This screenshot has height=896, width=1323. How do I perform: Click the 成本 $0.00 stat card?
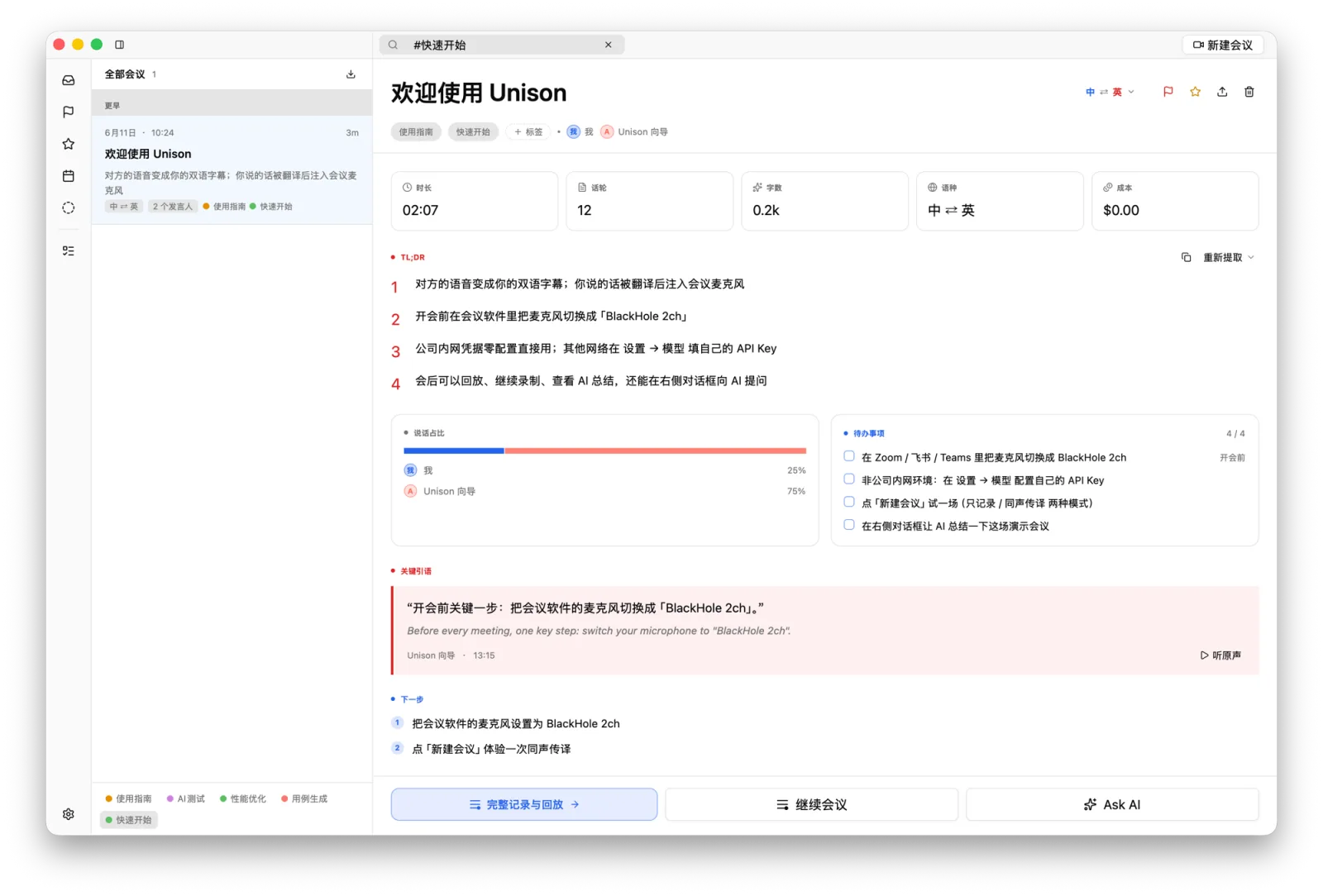(x=1175, y=201)
